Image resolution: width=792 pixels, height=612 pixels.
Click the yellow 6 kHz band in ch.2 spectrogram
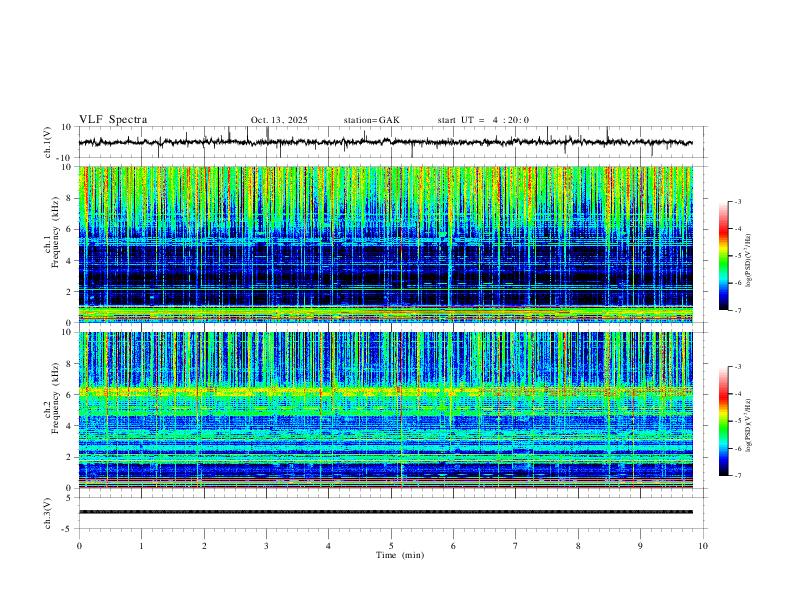tap(385, 391)
